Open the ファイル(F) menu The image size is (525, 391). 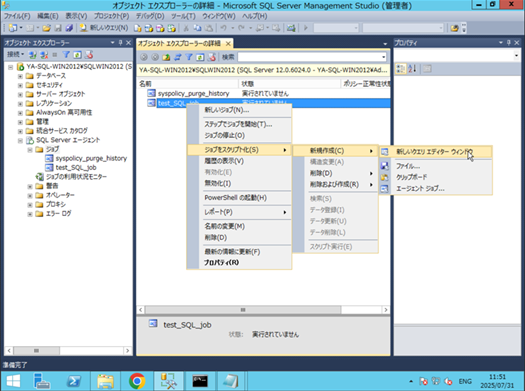pos(17,16)
